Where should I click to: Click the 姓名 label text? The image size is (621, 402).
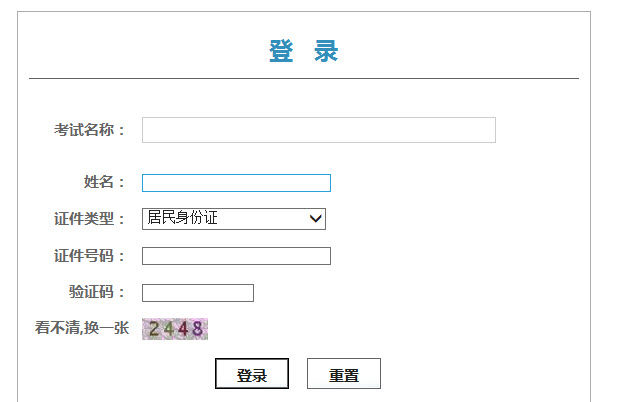[104, 183]
